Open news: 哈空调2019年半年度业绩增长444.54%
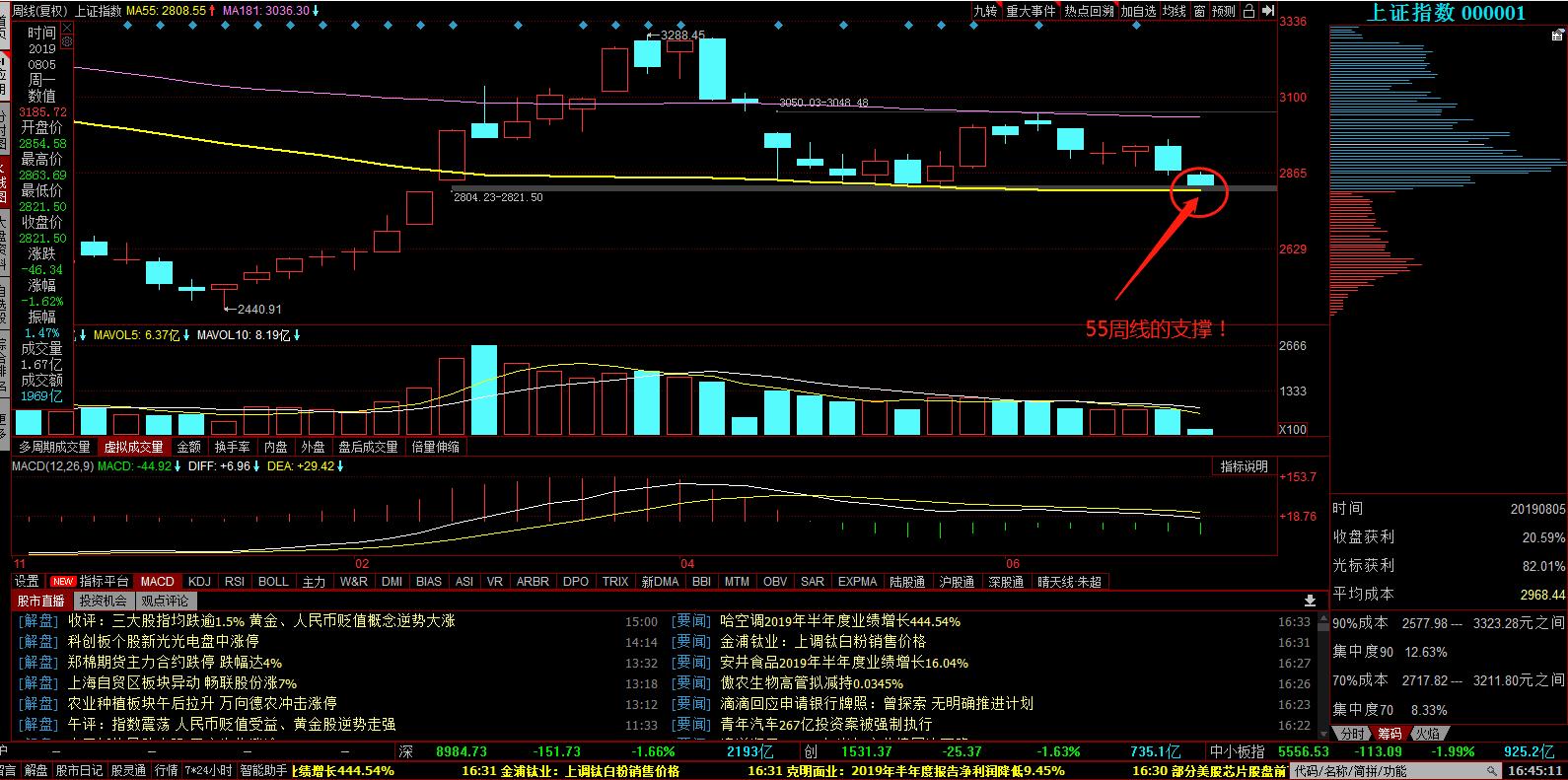1568x780 pixels. (x=840, y=621)
